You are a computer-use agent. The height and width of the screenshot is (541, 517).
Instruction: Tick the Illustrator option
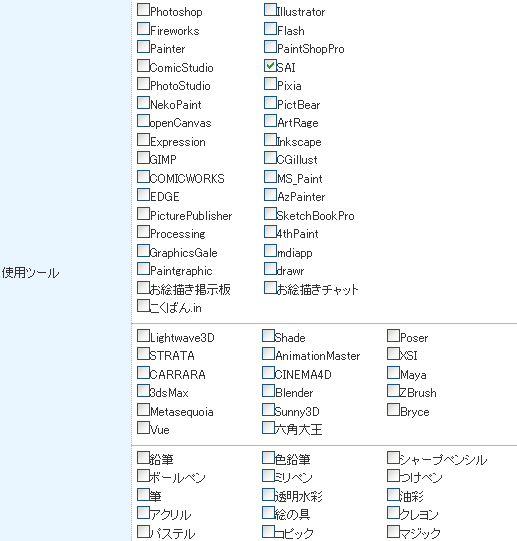point(270,10)
